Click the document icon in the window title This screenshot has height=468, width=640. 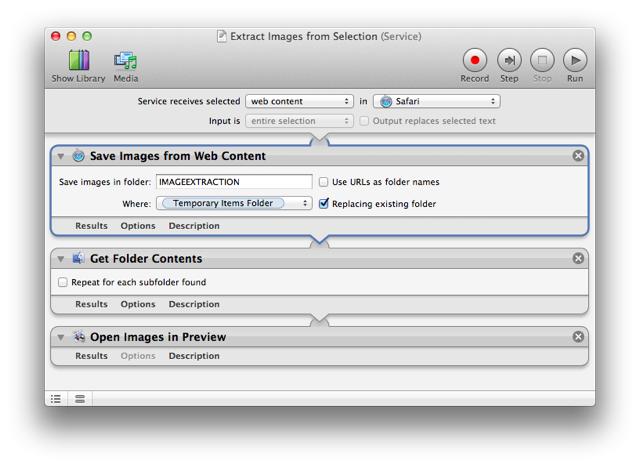(x=222, y=36)
